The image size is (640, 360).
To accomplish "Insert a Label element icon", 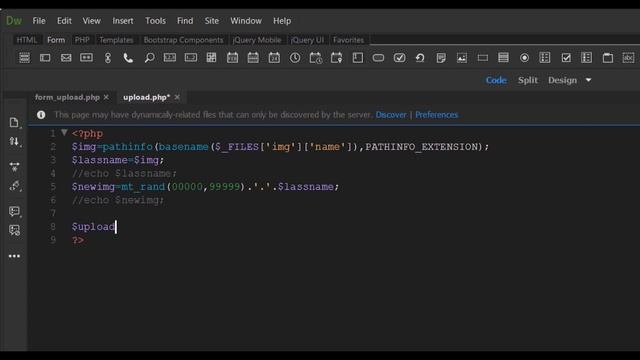I will [x=628, y=58].
